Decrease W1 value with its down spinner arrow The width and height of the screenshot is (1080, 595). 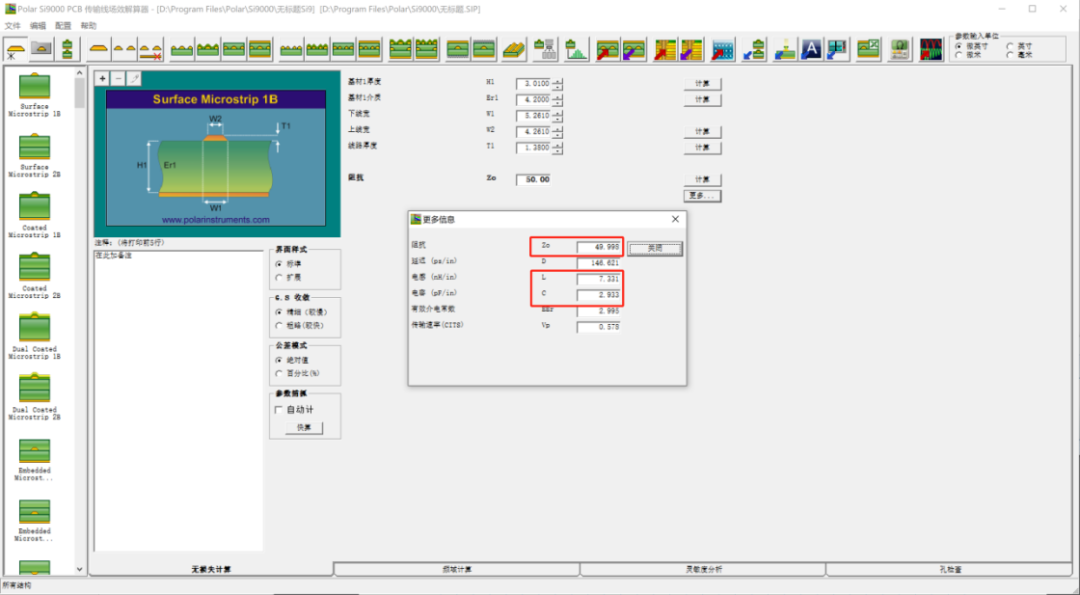tap(557, 118)
